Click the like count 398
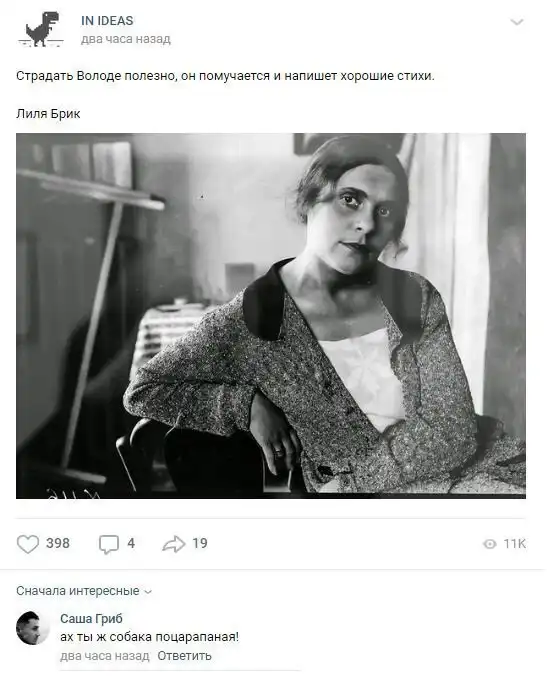This screenshot has height=676, width=548. [58, 543]
